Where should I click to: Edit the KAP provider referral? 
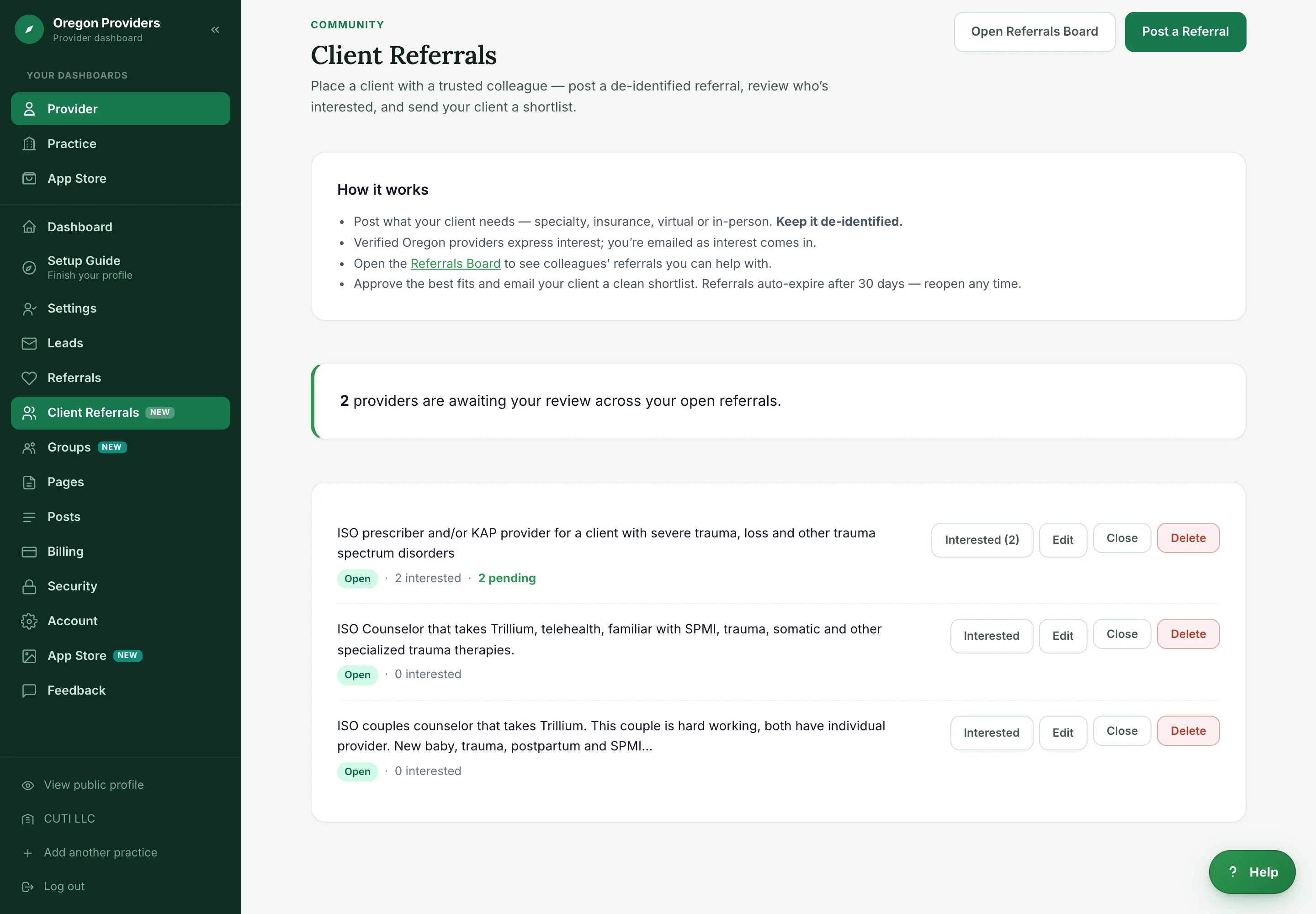coord(1062,540)
